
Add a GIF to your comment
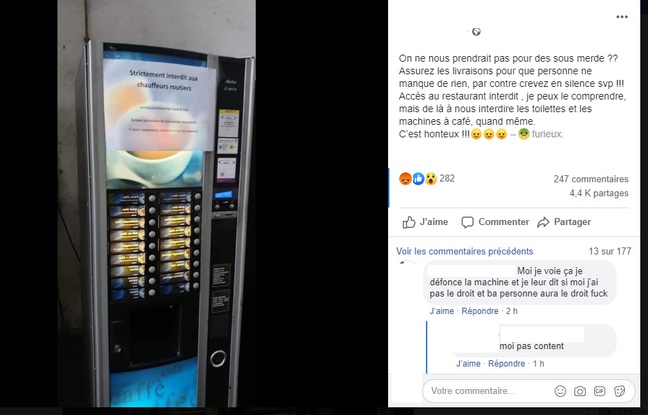599,391
